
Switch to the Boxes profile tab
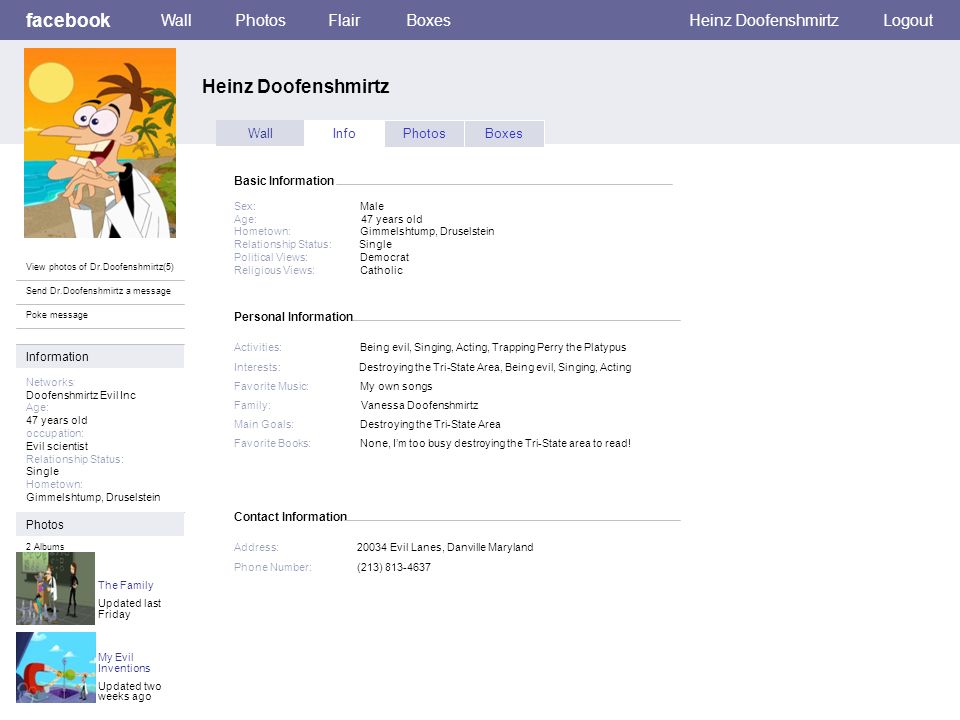pos(504,133)
